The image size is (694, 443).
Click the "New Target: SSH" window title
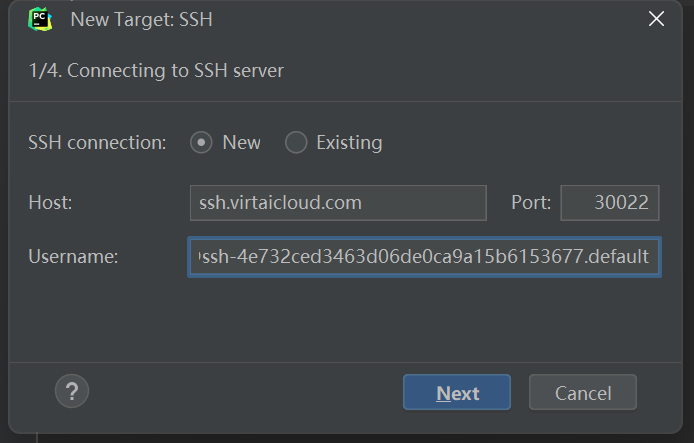[141, 19]
